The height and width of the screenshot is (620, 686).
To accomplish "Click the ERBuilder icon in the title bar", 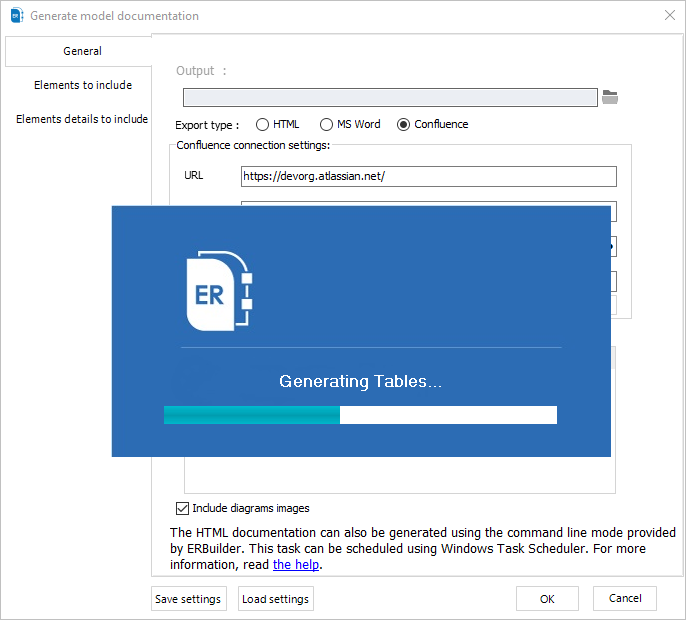I will 17,16.
